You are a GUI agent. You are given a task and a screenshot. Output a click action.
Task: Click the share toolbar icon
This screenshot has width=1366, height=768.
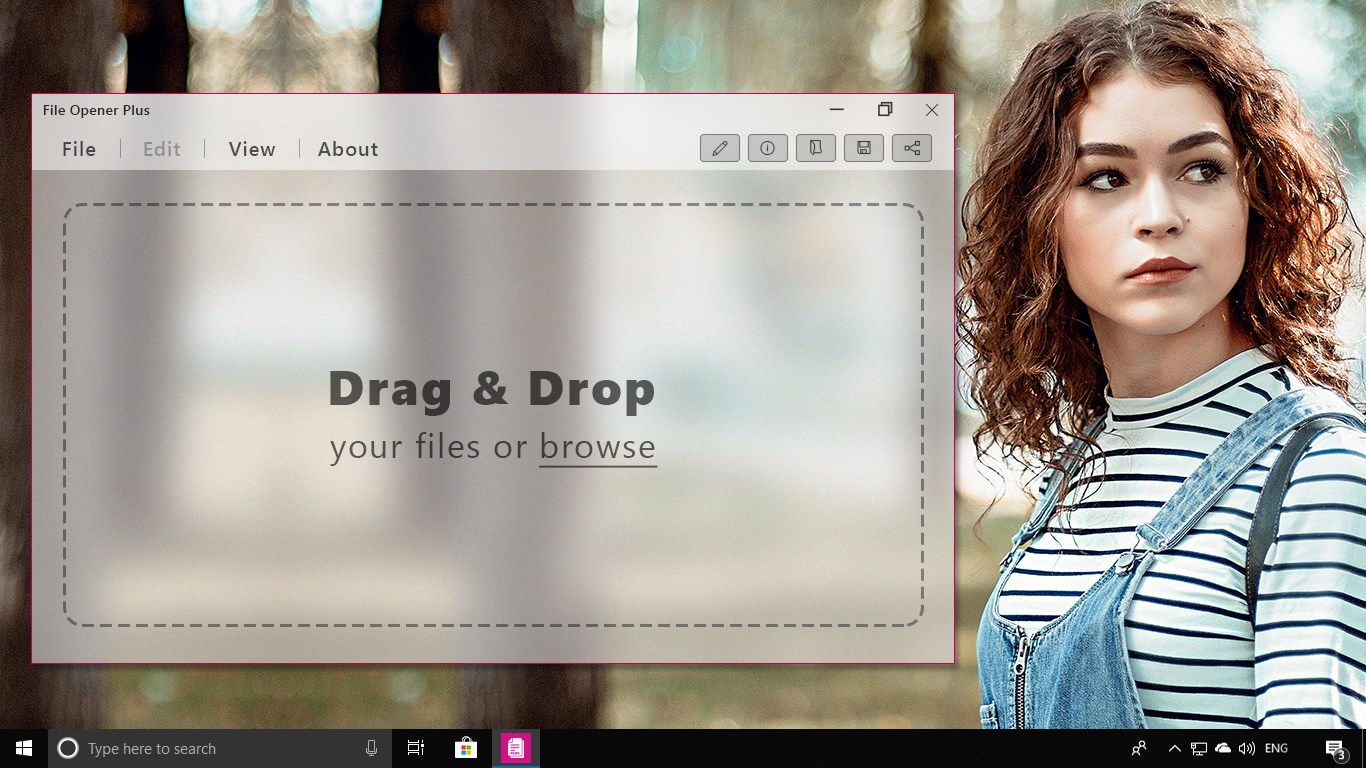912,148
